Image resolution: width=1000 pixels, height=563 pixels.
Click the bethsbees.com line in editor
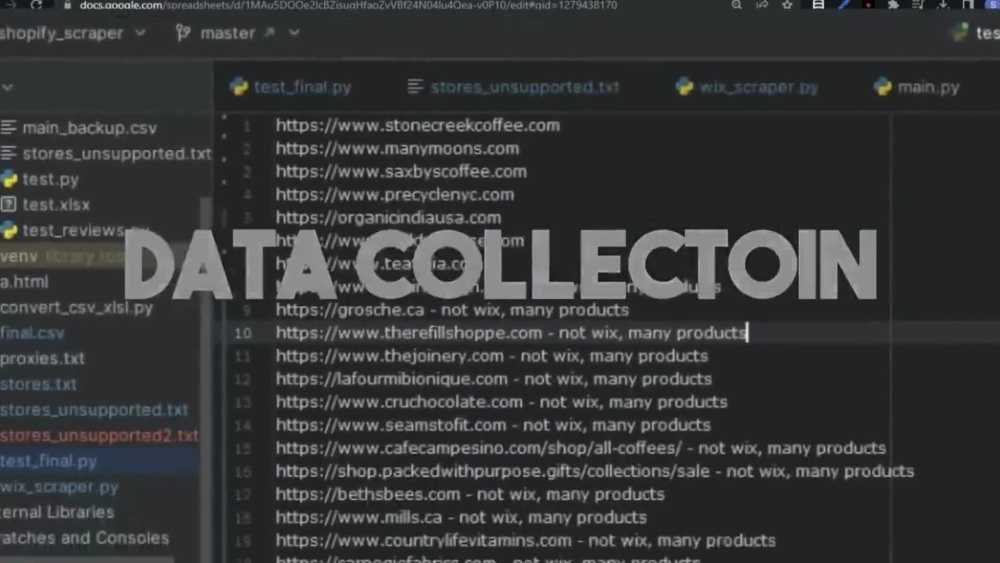[x=470, y=494]
